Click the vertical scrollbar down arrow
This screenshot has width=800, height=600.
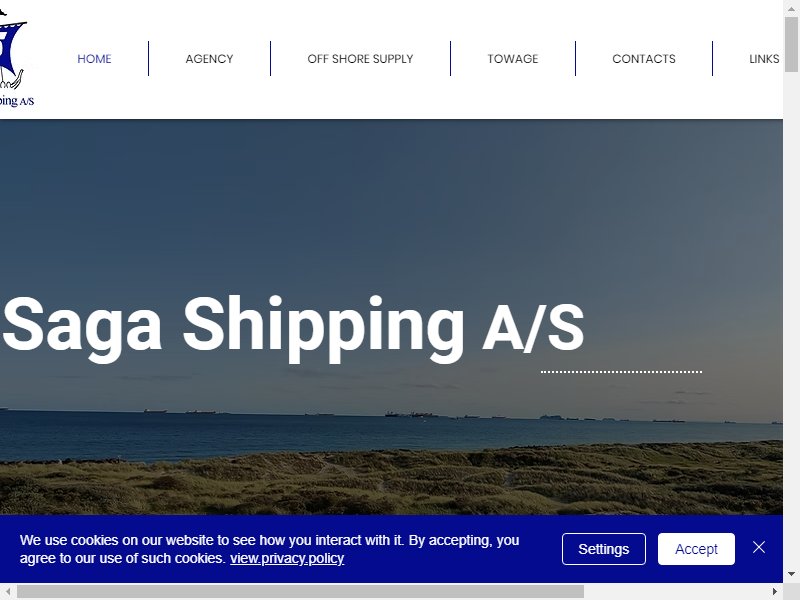(x=791, y=575)
